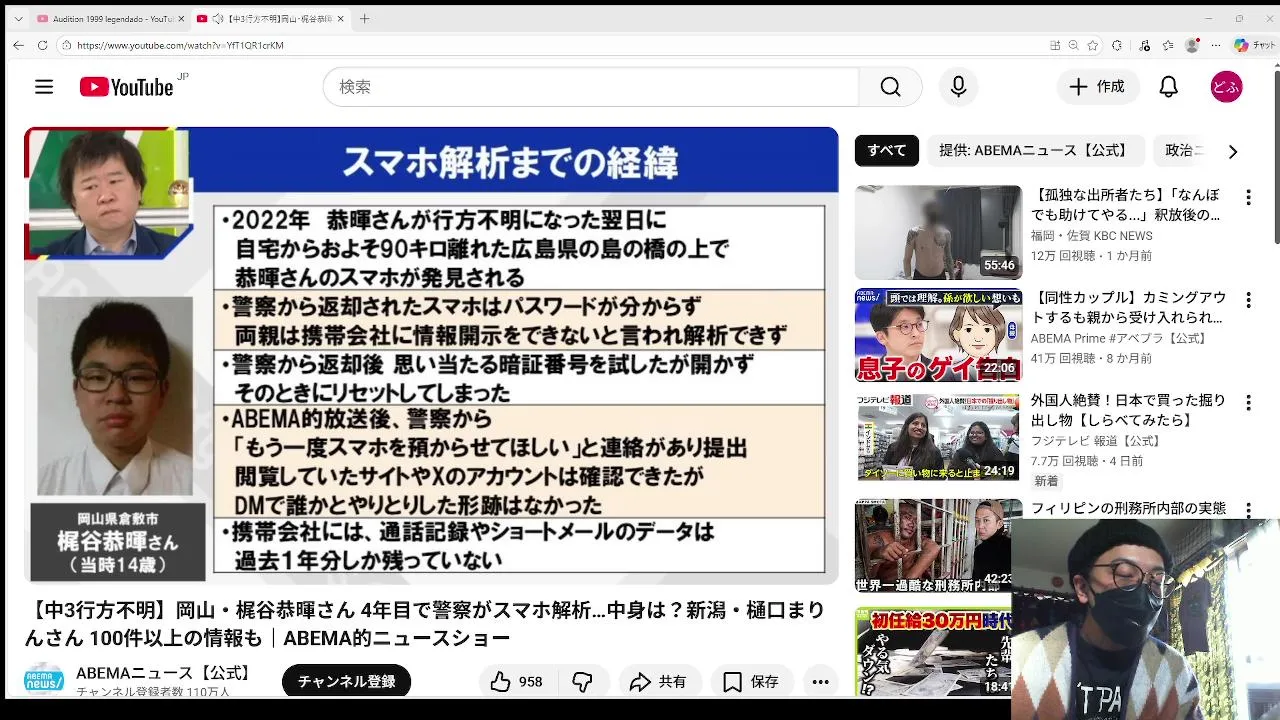Open a new browser tab
1280x720 pixels.
coord(364,19)
